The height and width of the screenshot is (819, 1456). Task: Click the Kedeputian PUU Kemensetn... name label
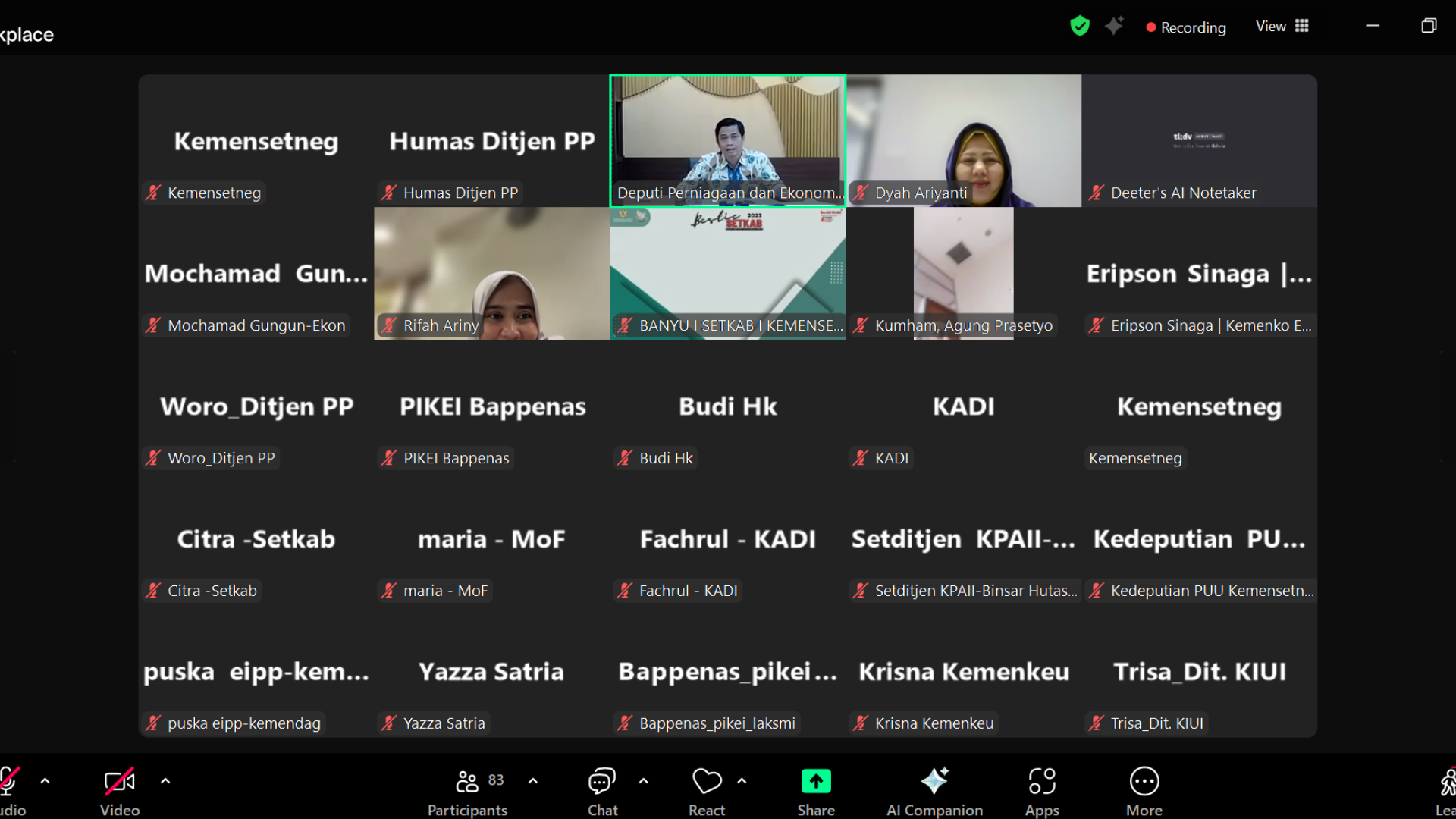point(1212,591)
